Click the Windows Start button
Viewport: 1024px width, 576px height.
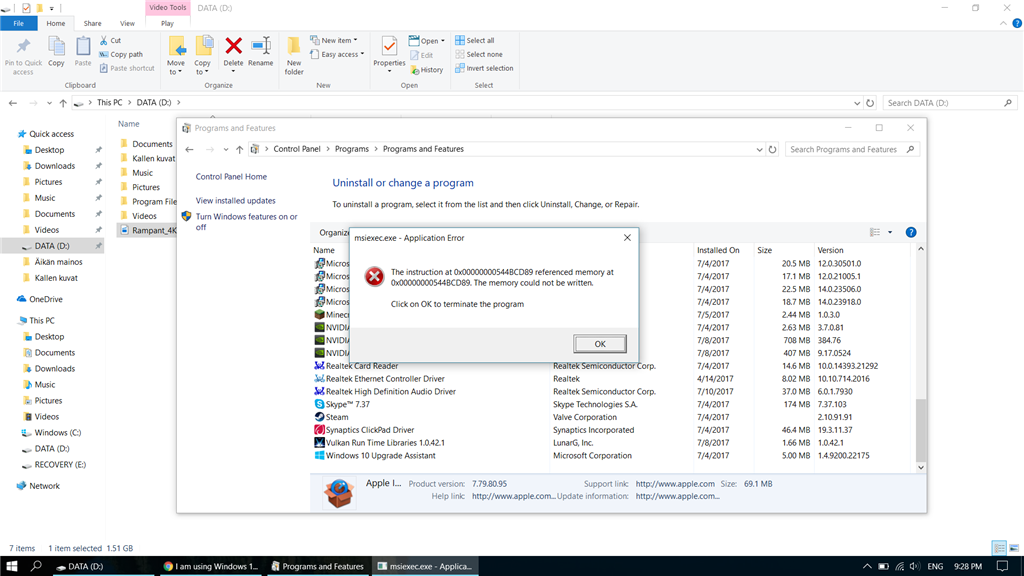(x=12, y=566)
